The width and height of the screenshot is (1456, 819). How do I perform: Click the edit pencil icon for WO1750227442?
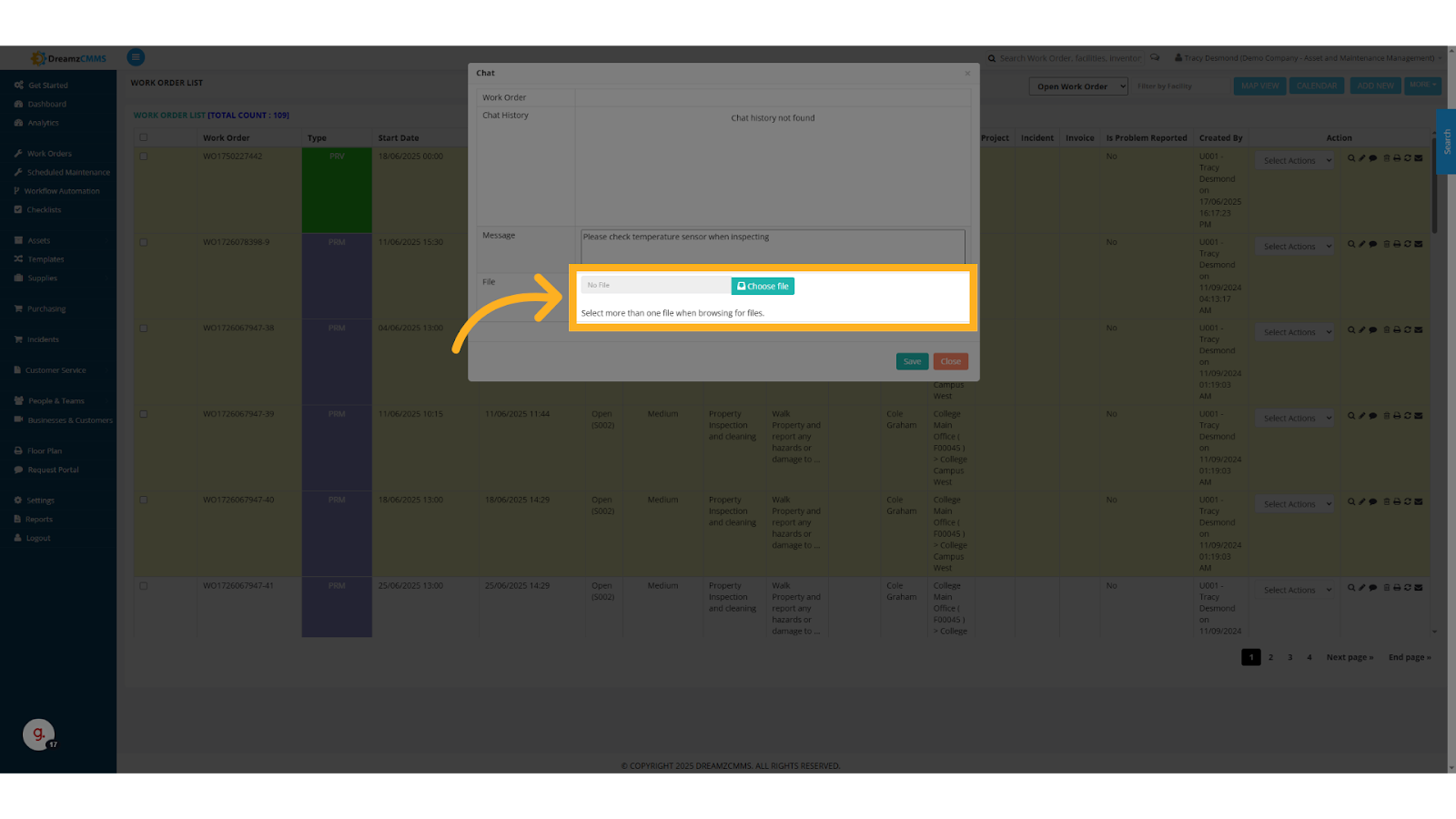pos(1362,158)
